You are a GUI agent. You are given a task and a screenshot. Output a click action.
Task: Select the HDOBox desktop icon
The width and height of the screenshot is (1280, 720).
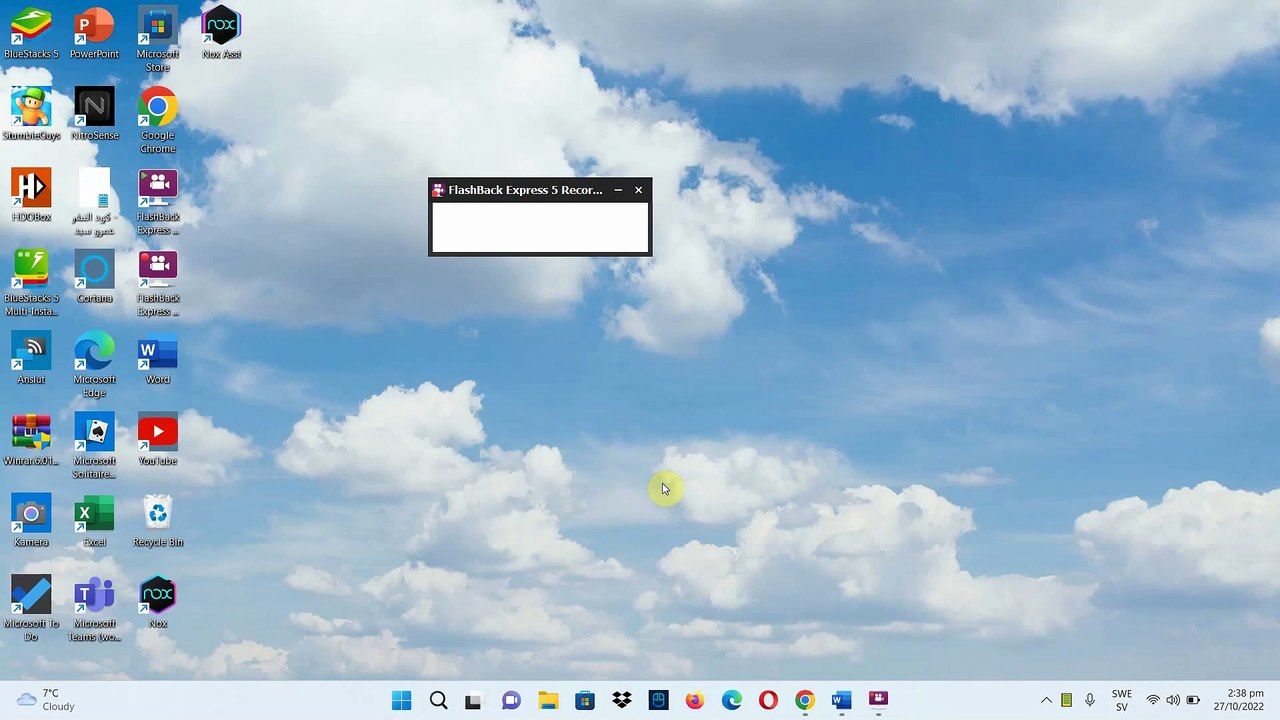[31, 196]
